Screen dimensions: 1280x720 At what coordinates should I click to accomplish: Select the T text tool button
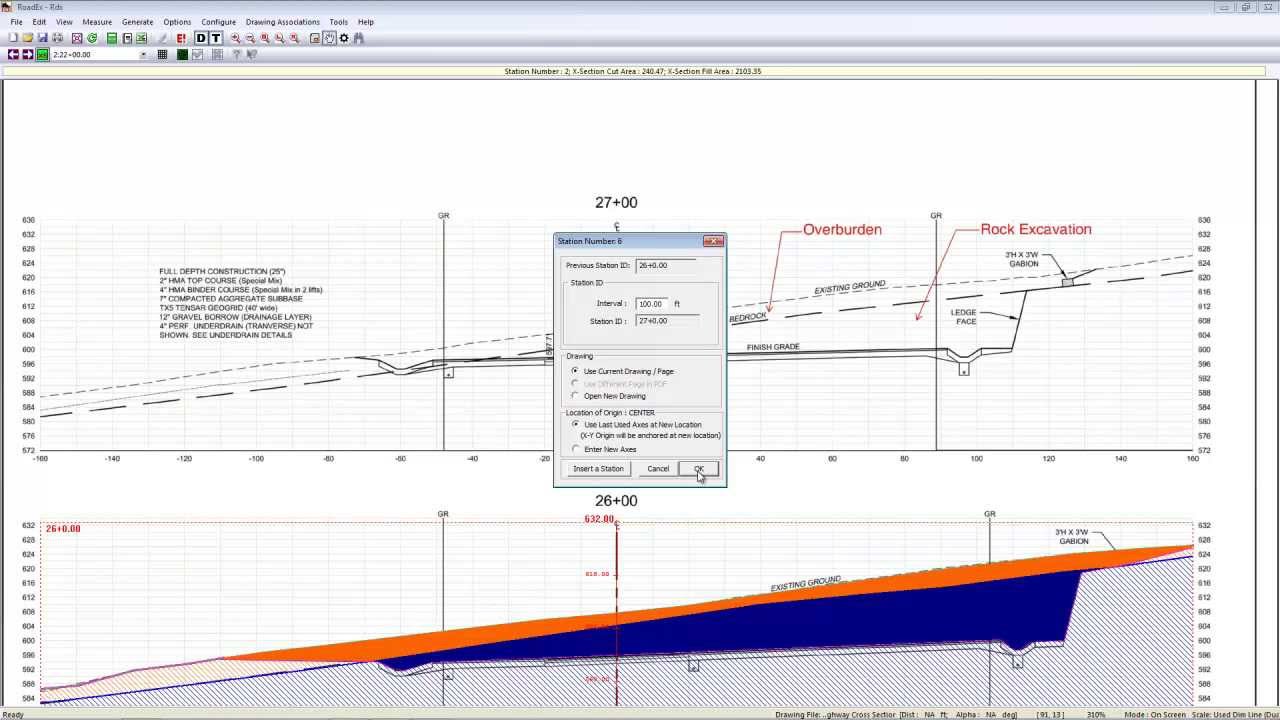pos(216,38)
